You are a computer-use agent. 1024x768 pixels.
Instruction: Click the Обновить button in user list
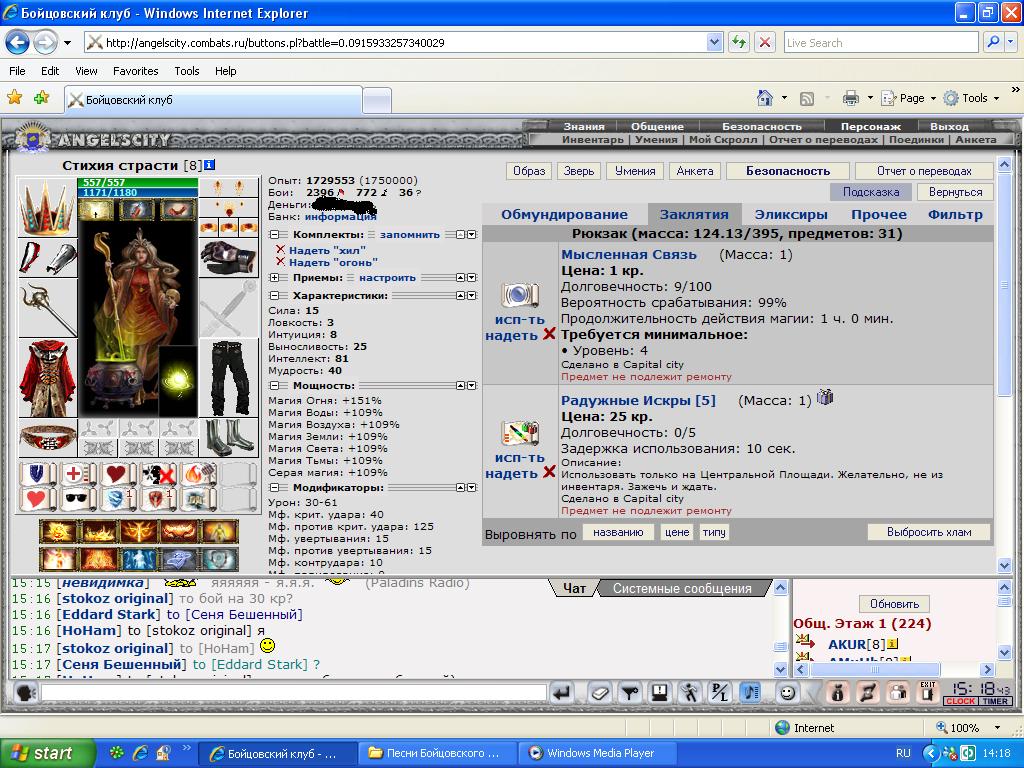tap(894, 604)
